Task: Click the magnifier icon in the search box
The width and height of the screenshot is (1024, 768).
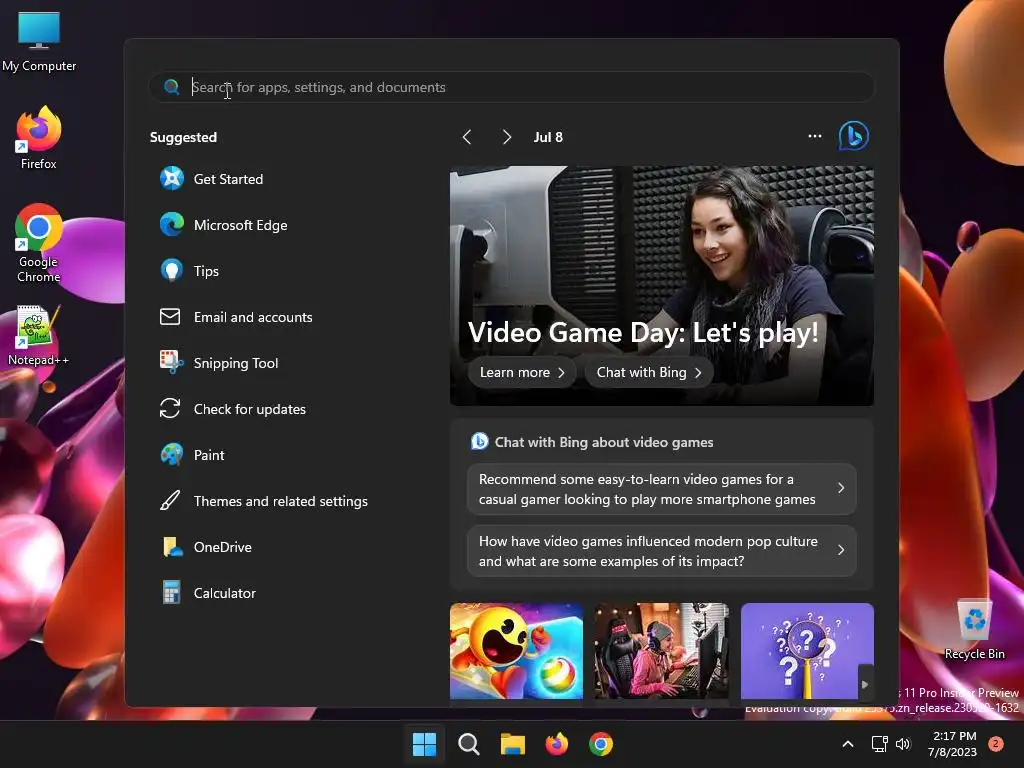Action: 172,87
